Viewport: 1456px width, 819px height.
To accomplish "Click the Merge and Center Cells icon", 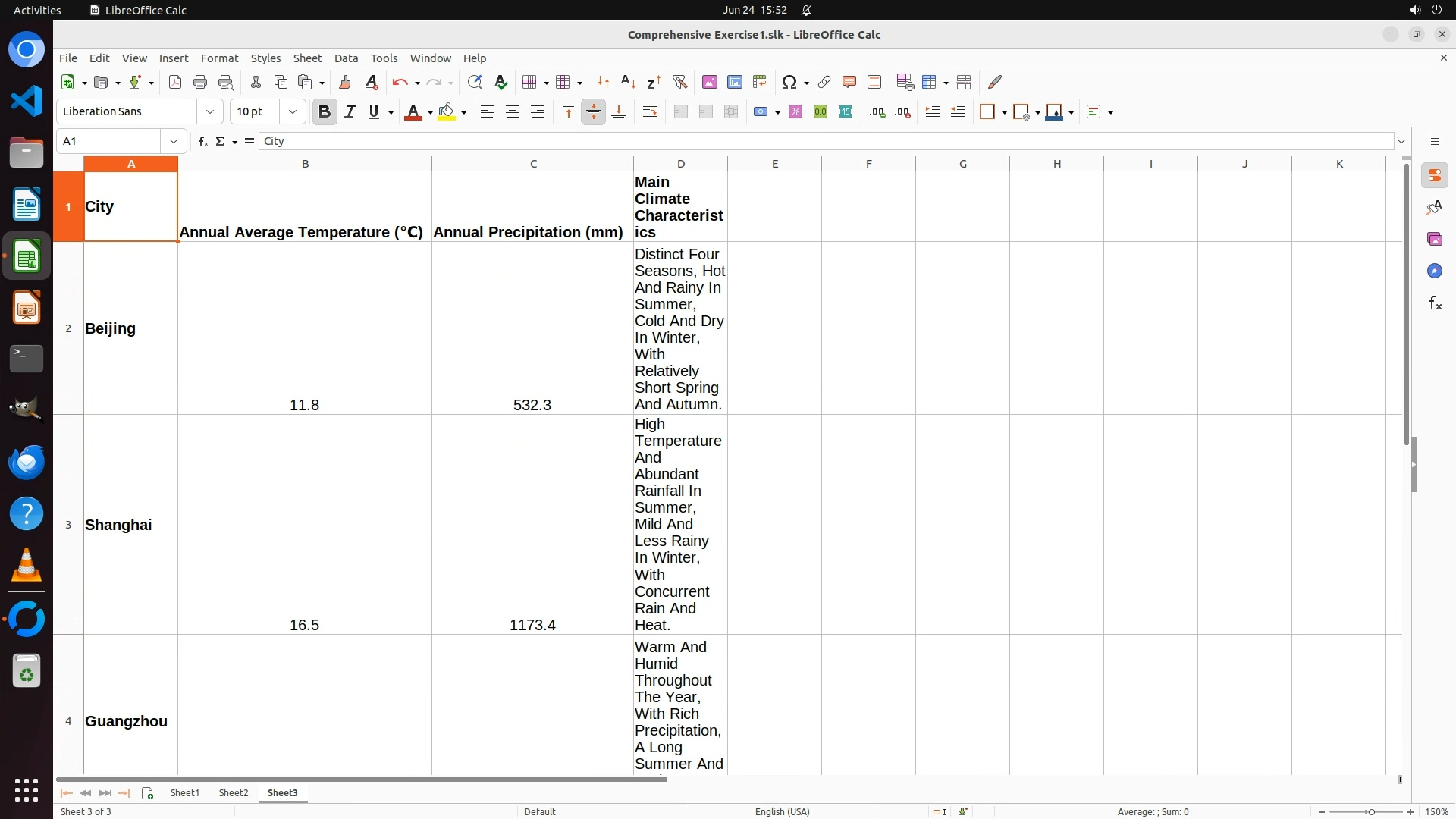I will click(680, 112).
